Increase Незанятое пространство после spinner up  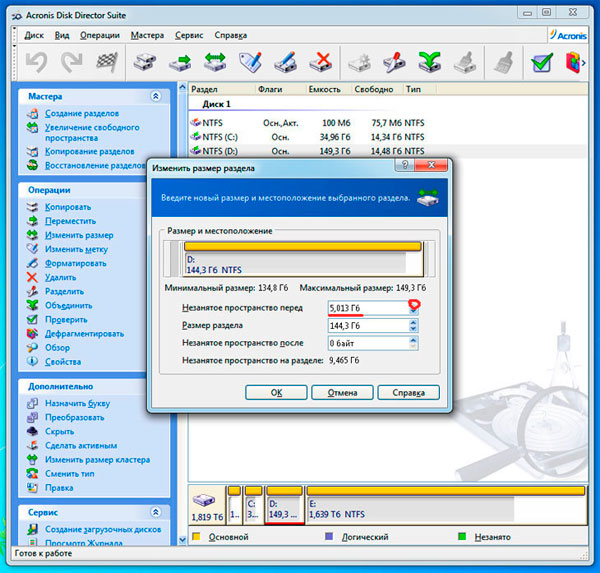(x=413, y=340)
